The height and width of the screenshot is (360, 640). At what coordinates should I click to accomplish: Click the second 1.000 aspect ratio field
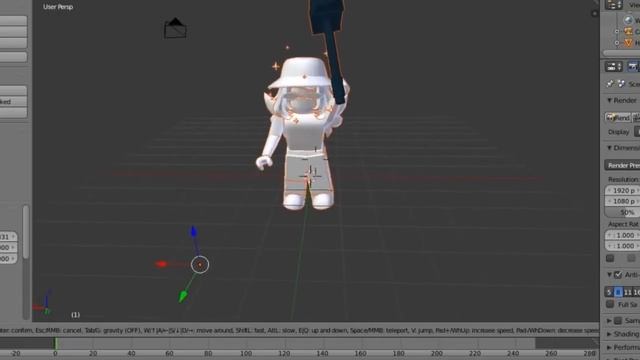coord(622,246)
